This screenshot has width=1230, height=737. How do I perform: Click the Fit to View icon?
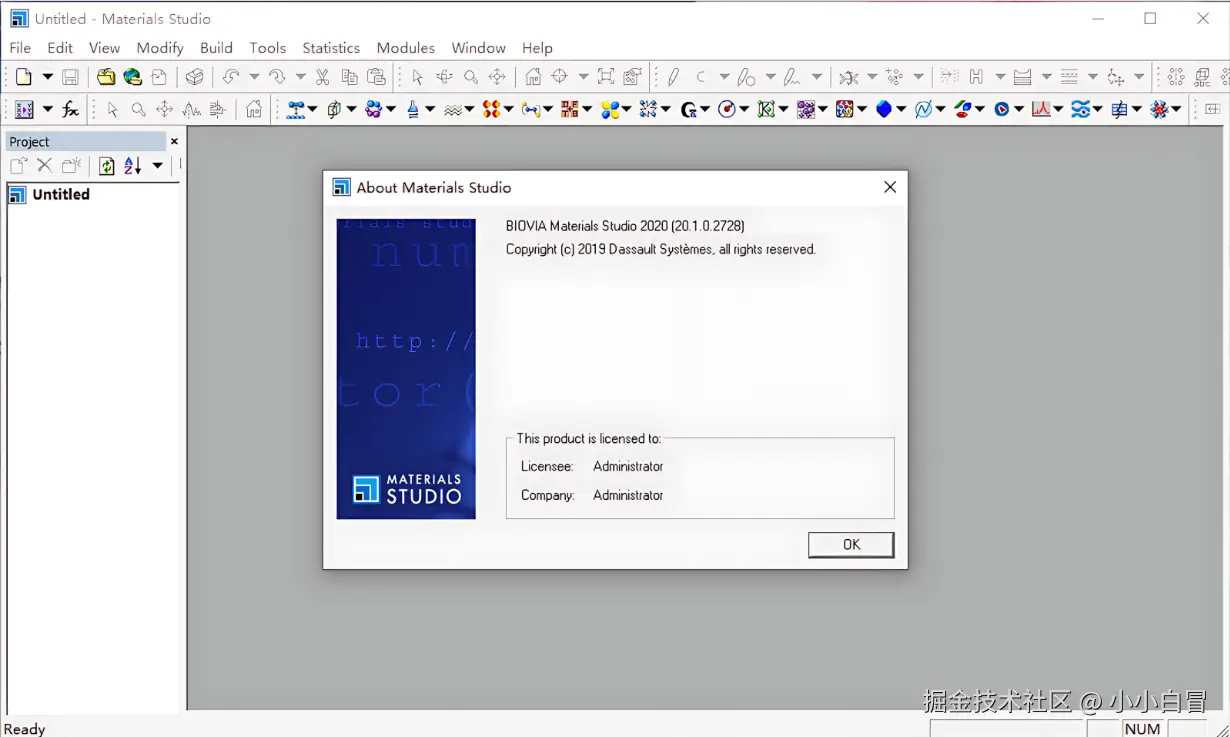[x=606, y=77]
